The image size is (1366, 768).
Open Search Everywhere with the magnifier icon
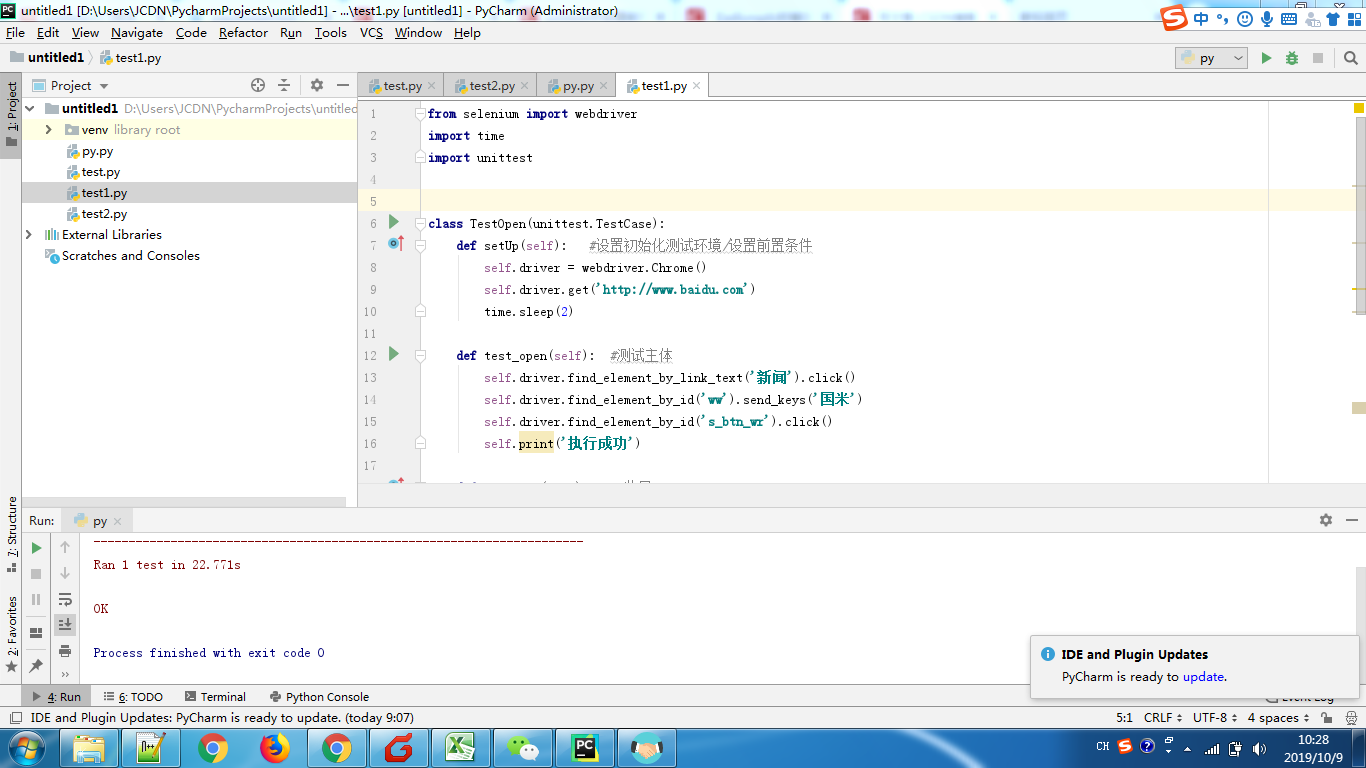[x=1350, y=57]
